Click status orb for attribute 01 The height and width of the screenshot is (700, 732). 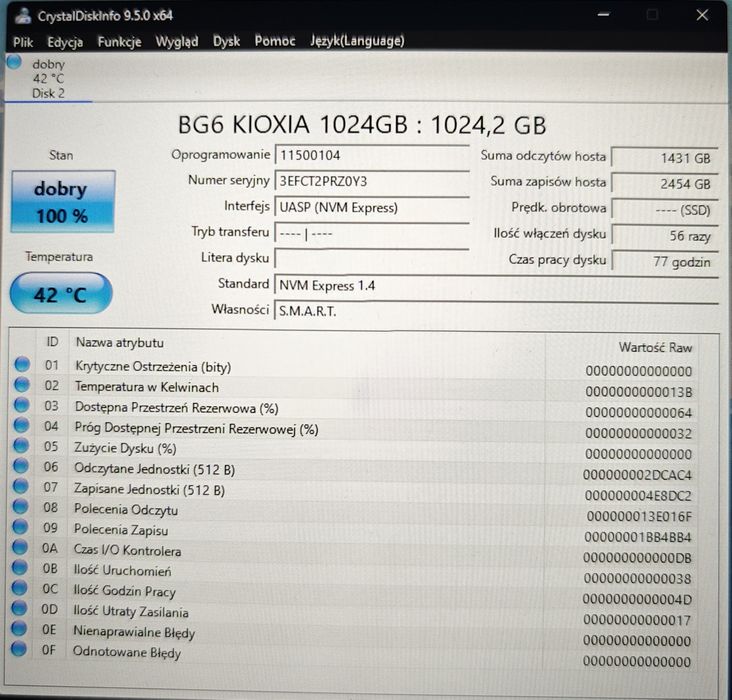point(22,365)
